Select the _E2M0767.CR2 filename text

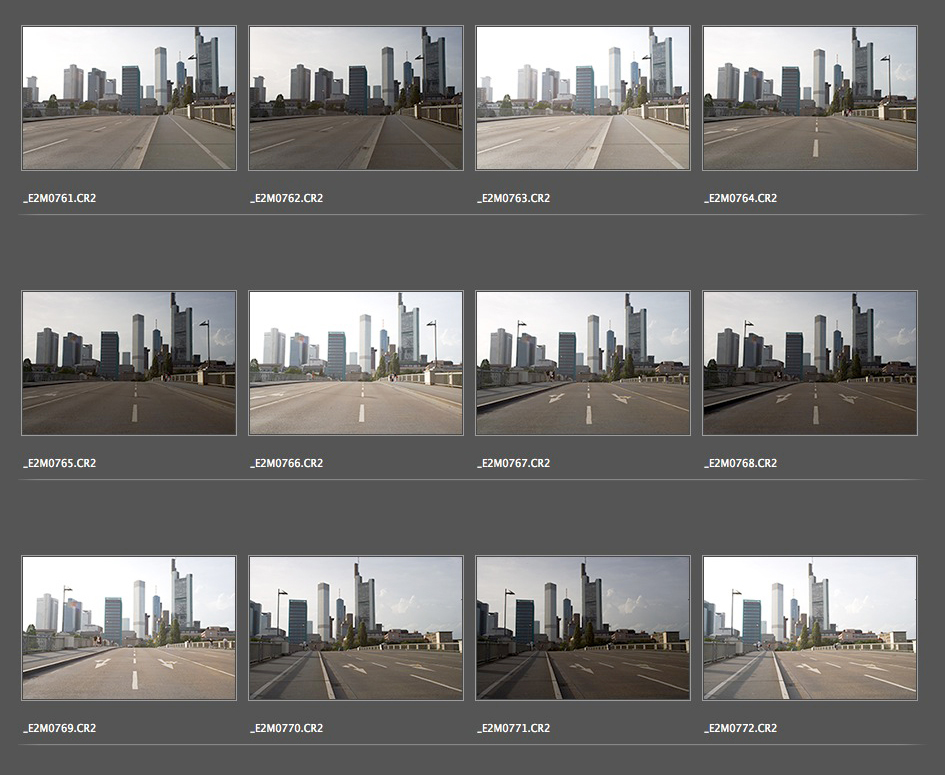click(x=513, y=463)
